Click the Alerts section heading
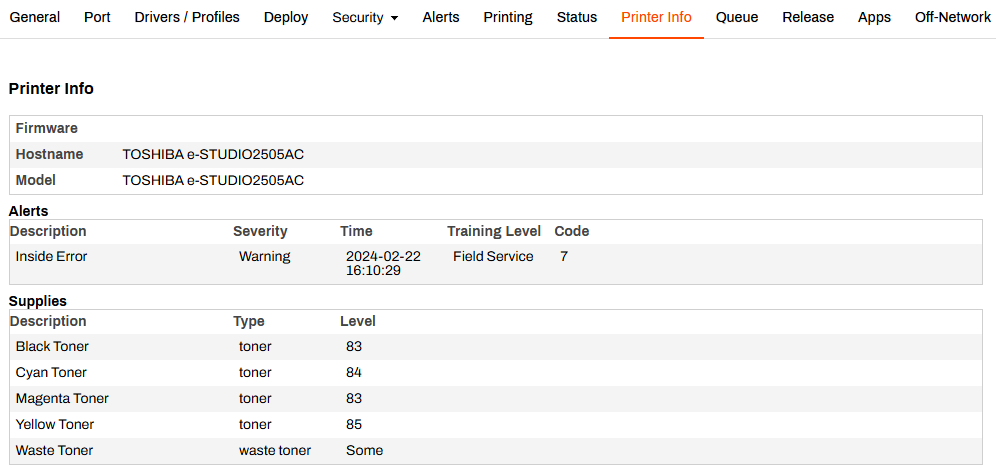The height and width of the screenshot is (470, 996). [x=29, y=211]
